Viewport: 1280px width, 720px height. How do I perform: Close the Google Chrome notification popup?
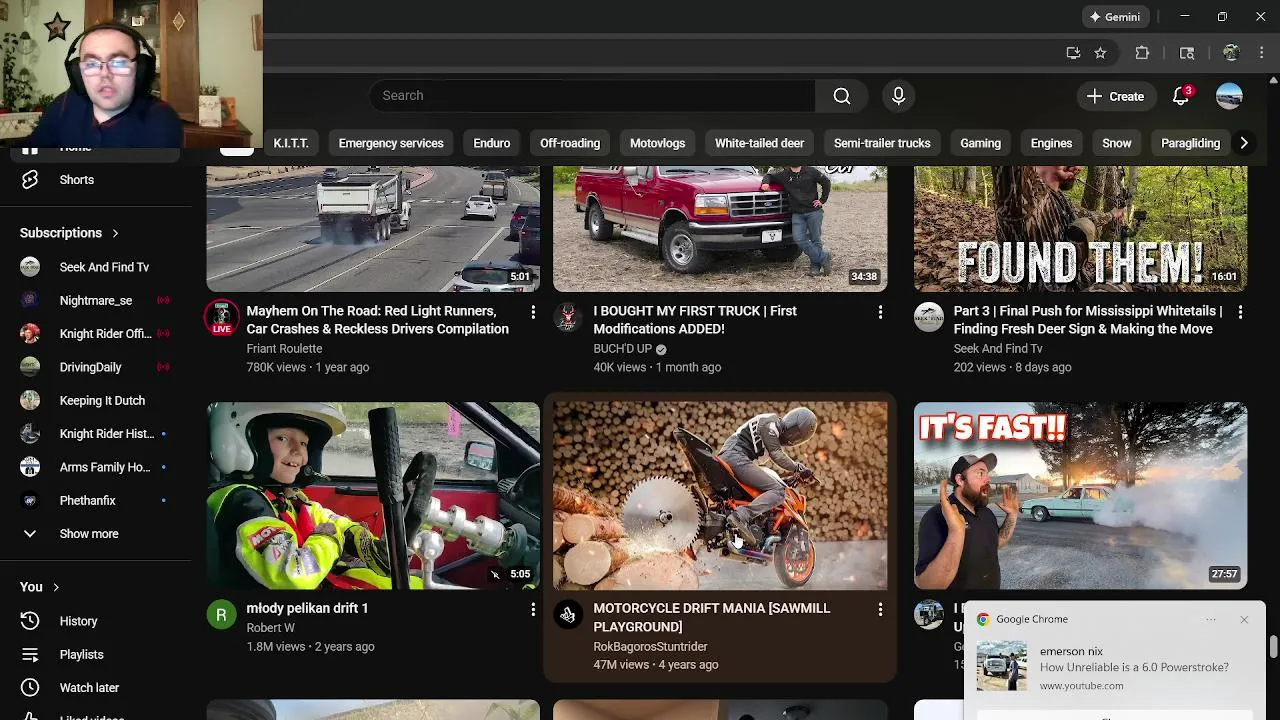pyautogui.click(x=1244, y=620)
